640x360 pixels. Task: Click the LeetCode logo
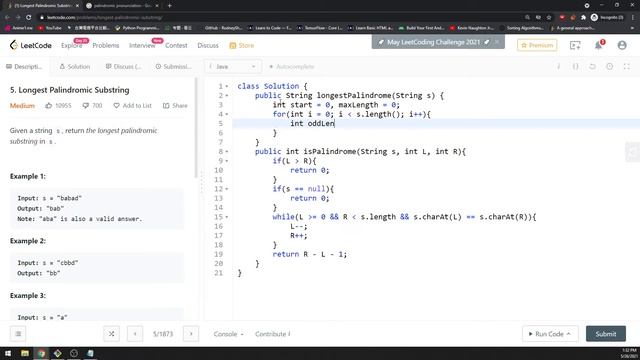point(31,45)
